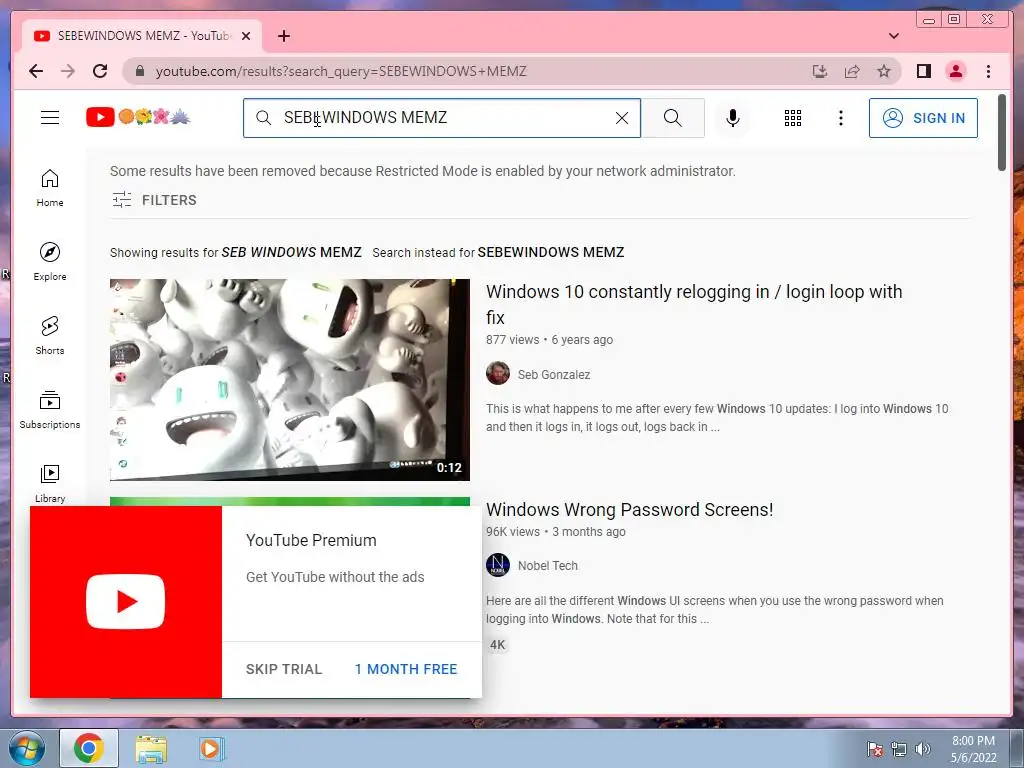This screenshot has width=1024, height=768.
Task: Click 1 MONTH FREE in Premium popup
Action: 406,669
